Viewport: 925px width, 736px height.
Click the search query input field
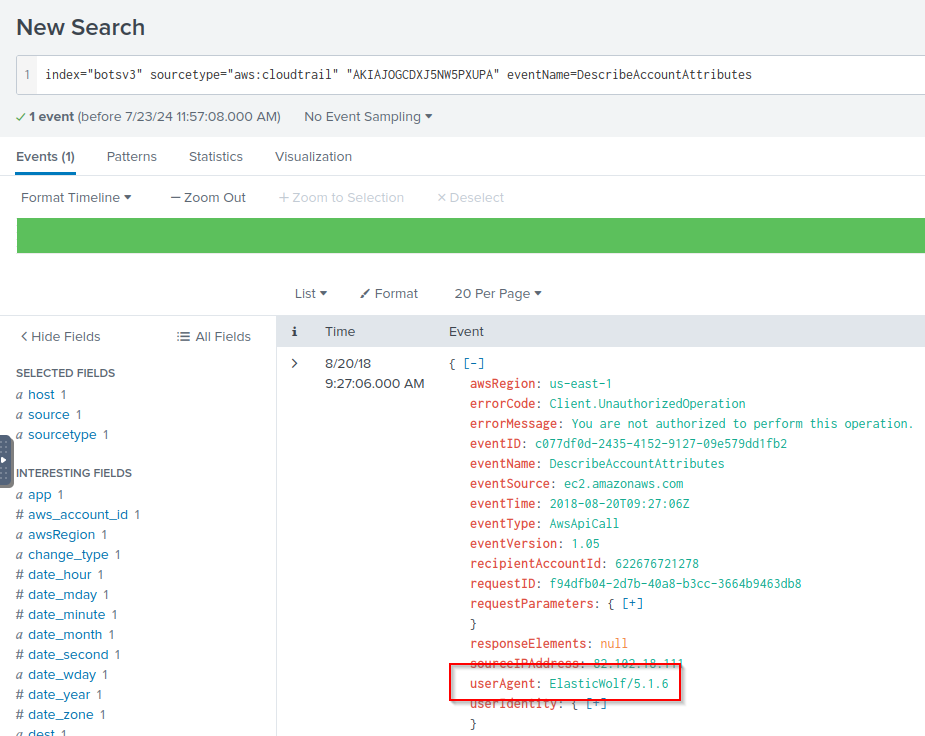tap(480, 75)
